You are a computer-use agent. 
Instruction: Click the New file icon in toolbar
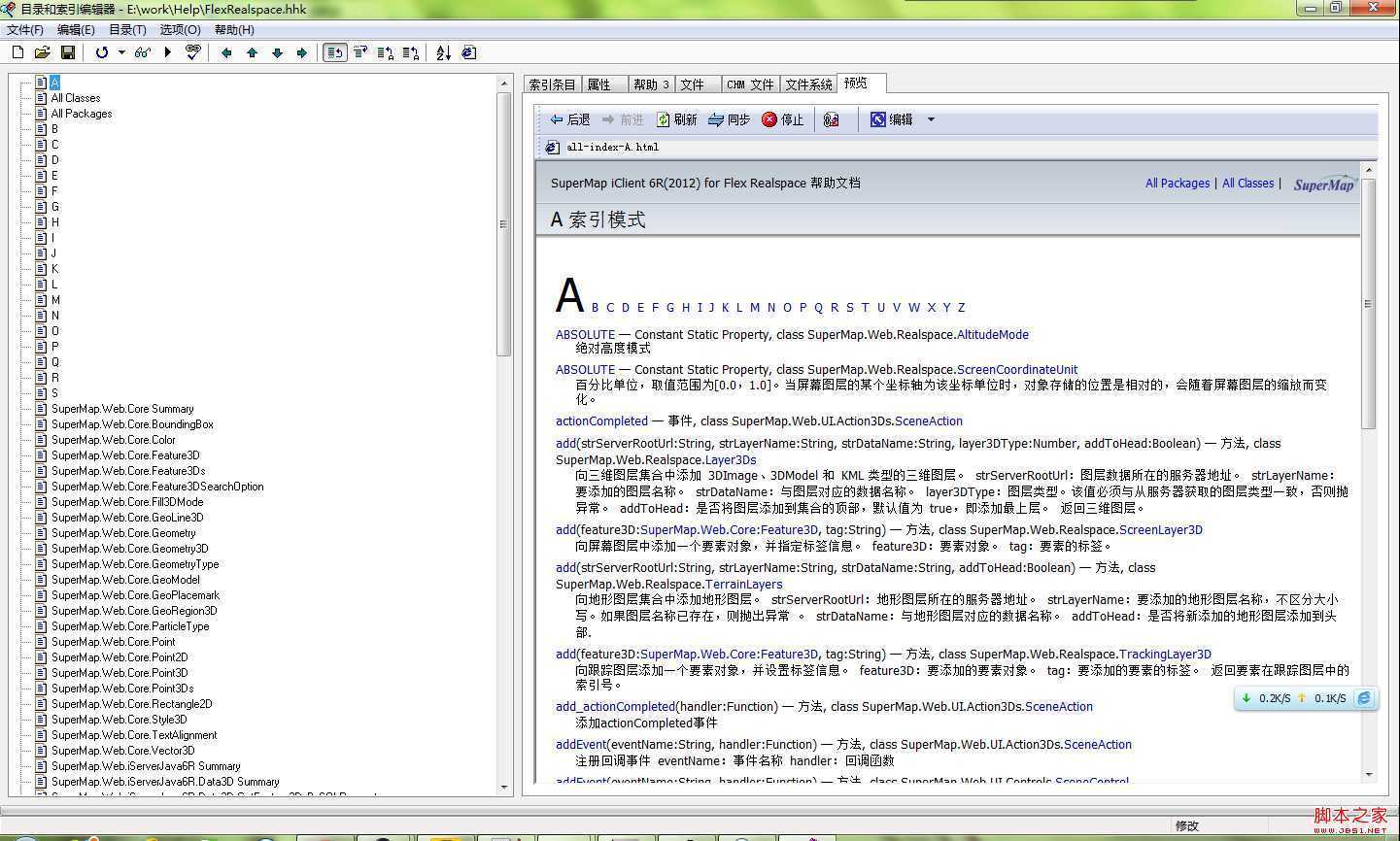coord(17,52)
